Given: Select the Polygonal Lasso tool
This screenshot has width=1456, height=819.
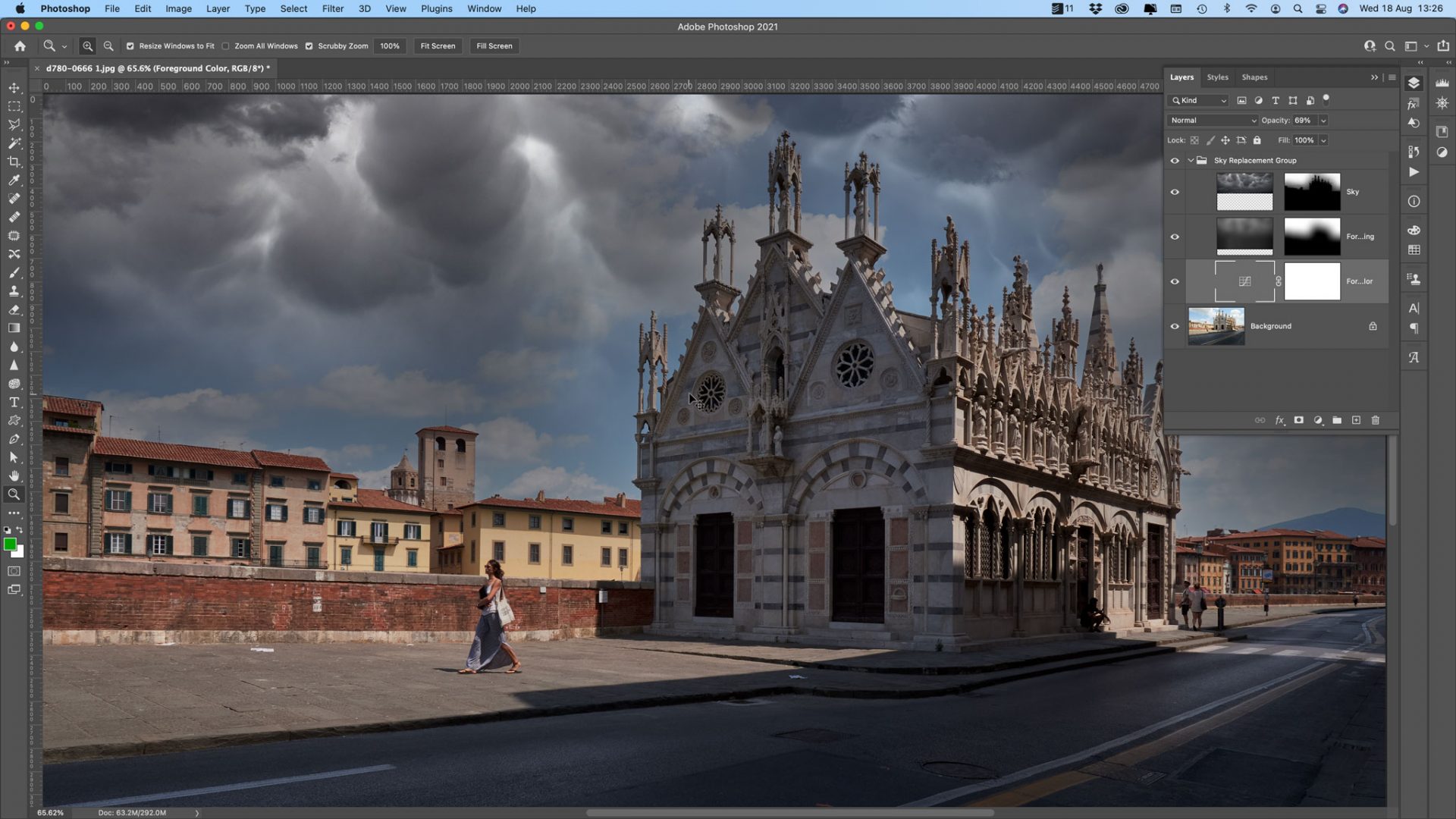Looking at the screenshot, I should pos(14,124).
